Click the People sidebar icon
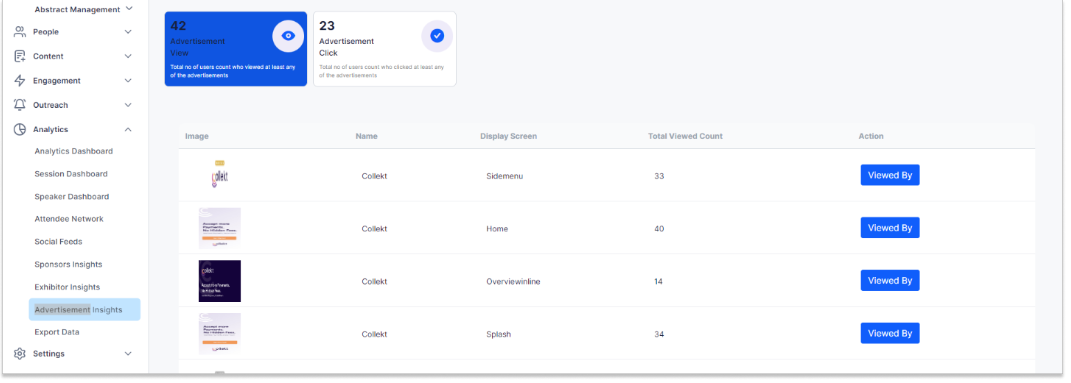The height and width of the screenshot is (383, 1071). coord(20,31)
